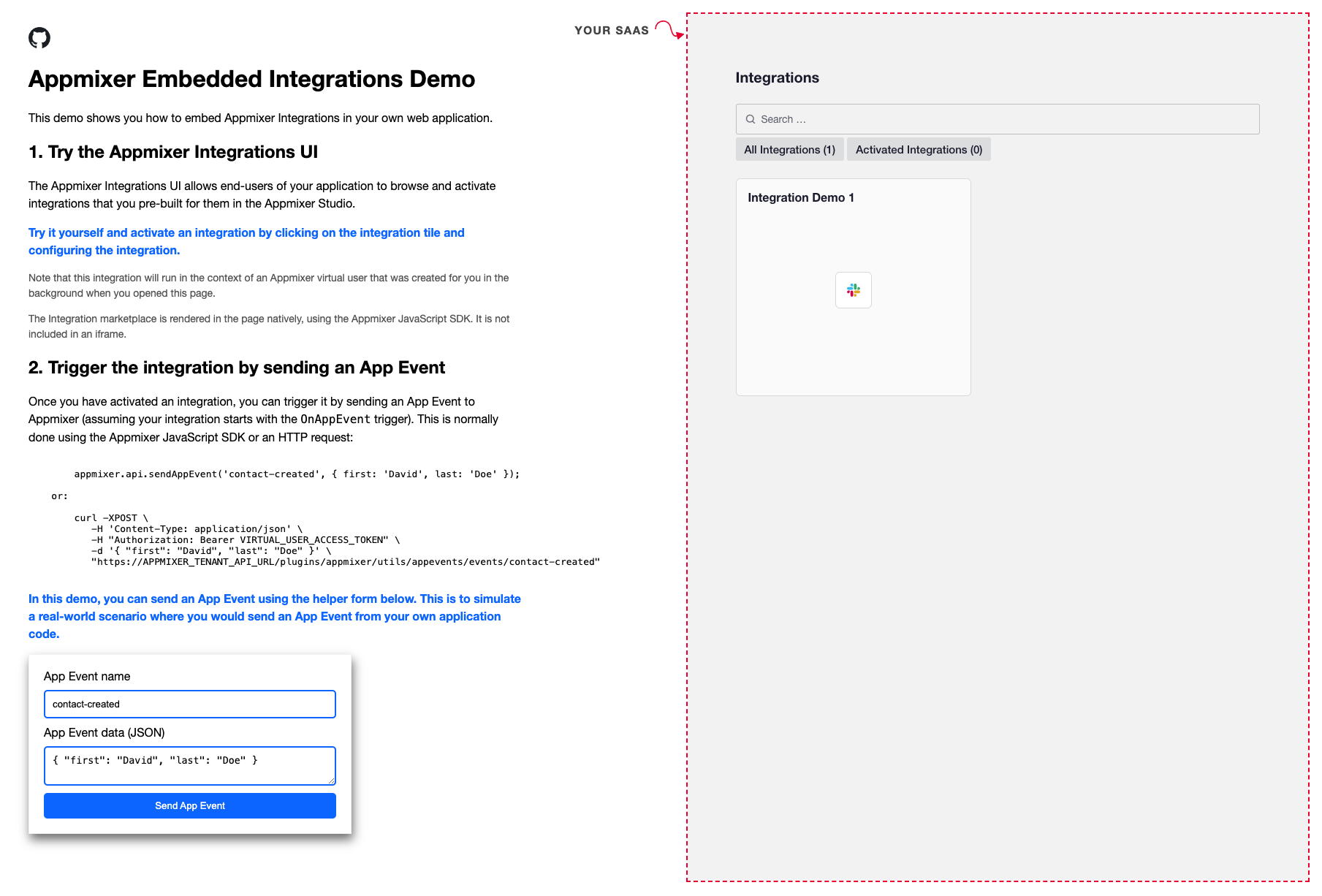Click the red curved arrow beside YOUR SAAS
Screen dimensions: 1322x896
pos(669,29)
